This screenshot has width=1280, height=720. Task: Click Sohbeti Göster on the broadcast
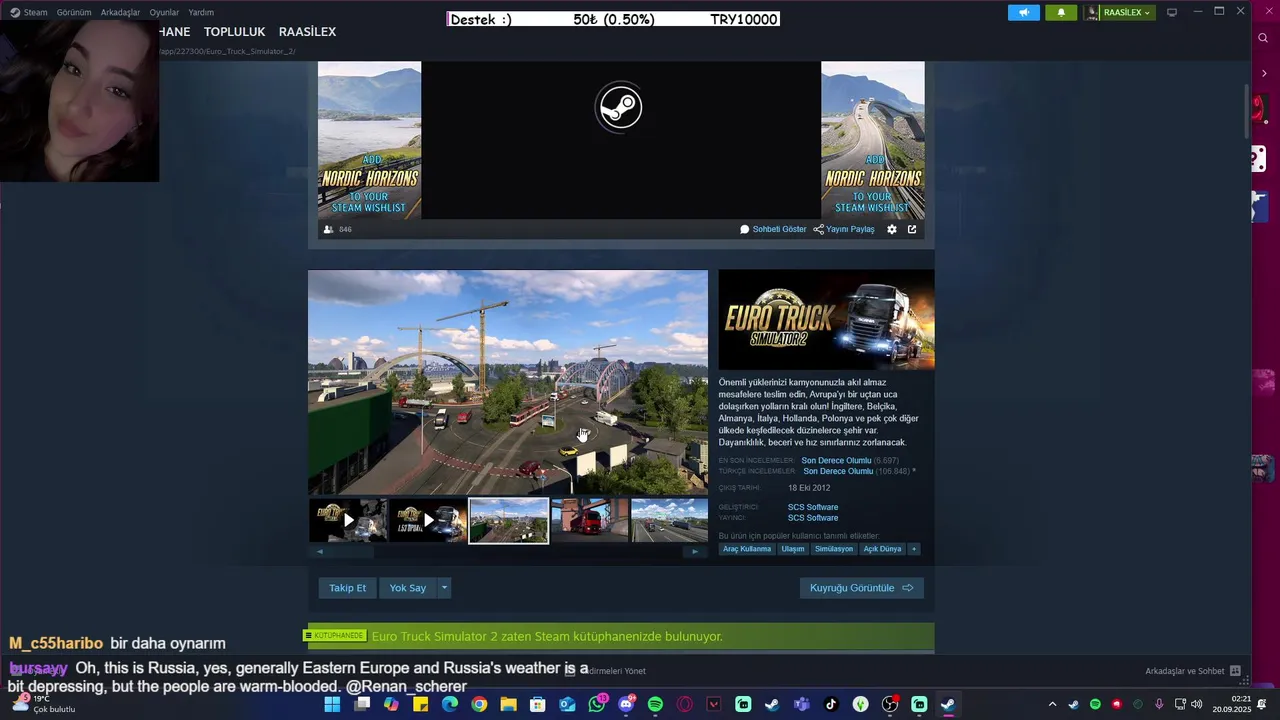point(773,229)
